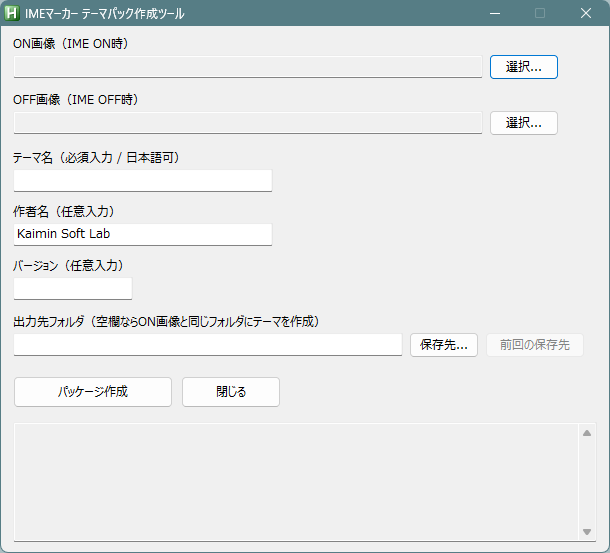This screenshot has width=610, height=553.
Task: Click the 前回の保存先 button
Action: point(535,345)
